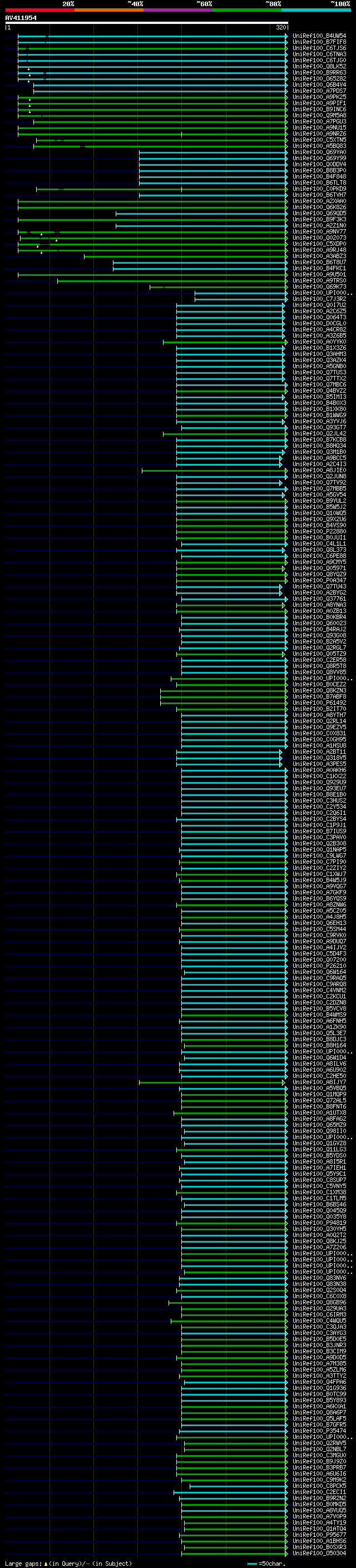Select hit label UniRef100_Q8LK52
This screenshot has height=1568, width=356.
(x=319, y=66)
